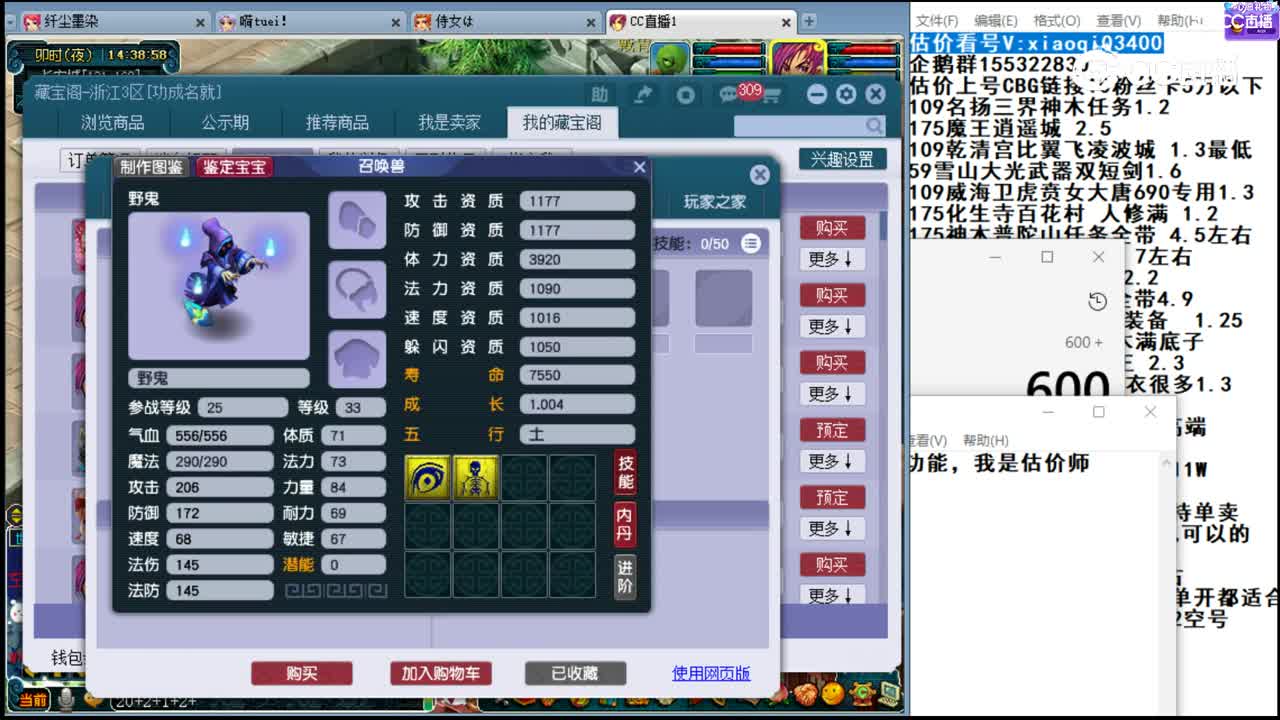This screenshot has height=720, width=1280.
Task: Click the pet name field 野鬼
Action: point(219,378)
